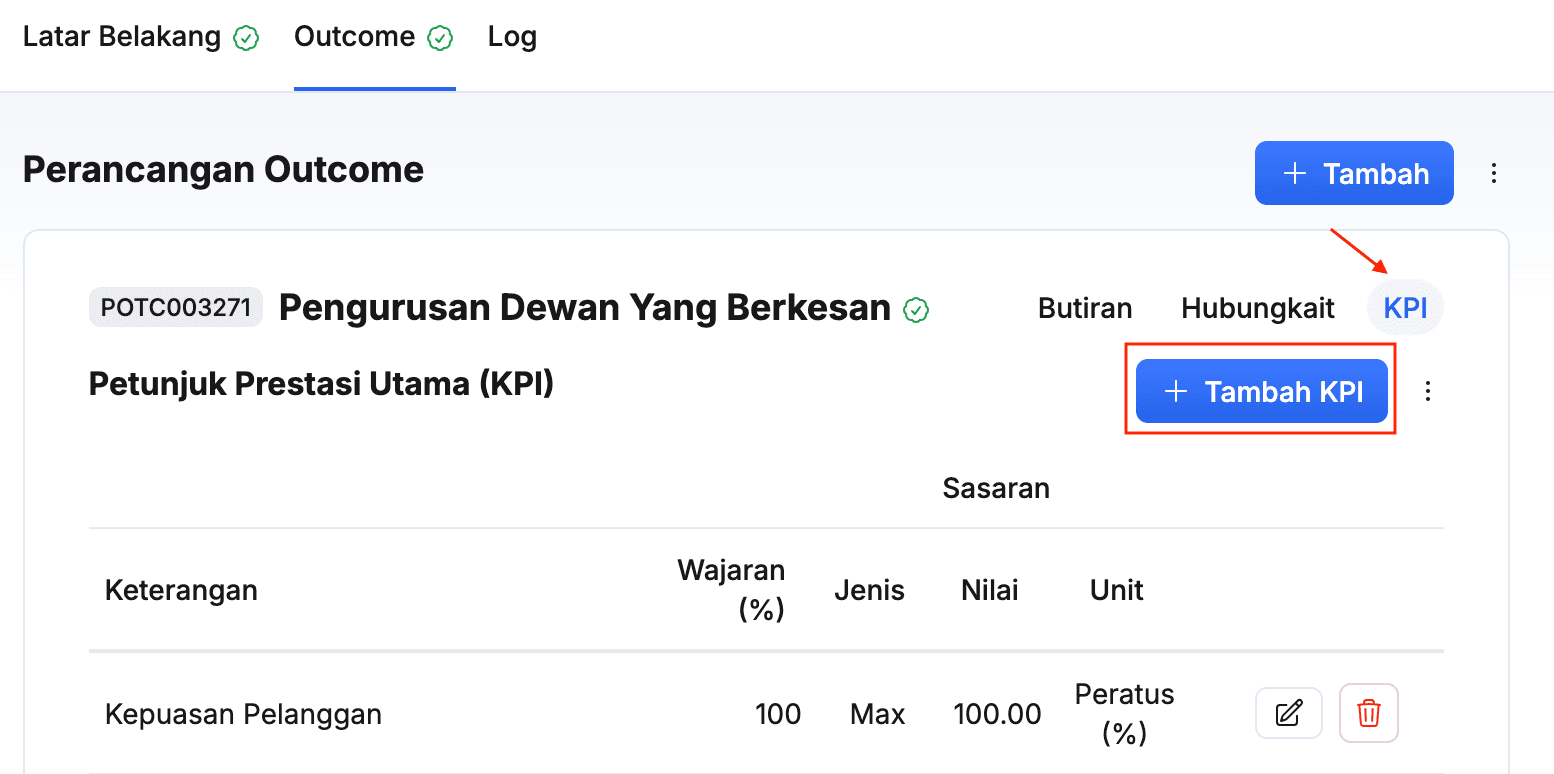Go to the Hubungkait section

pyautogui.click(x=1258, y=308)
